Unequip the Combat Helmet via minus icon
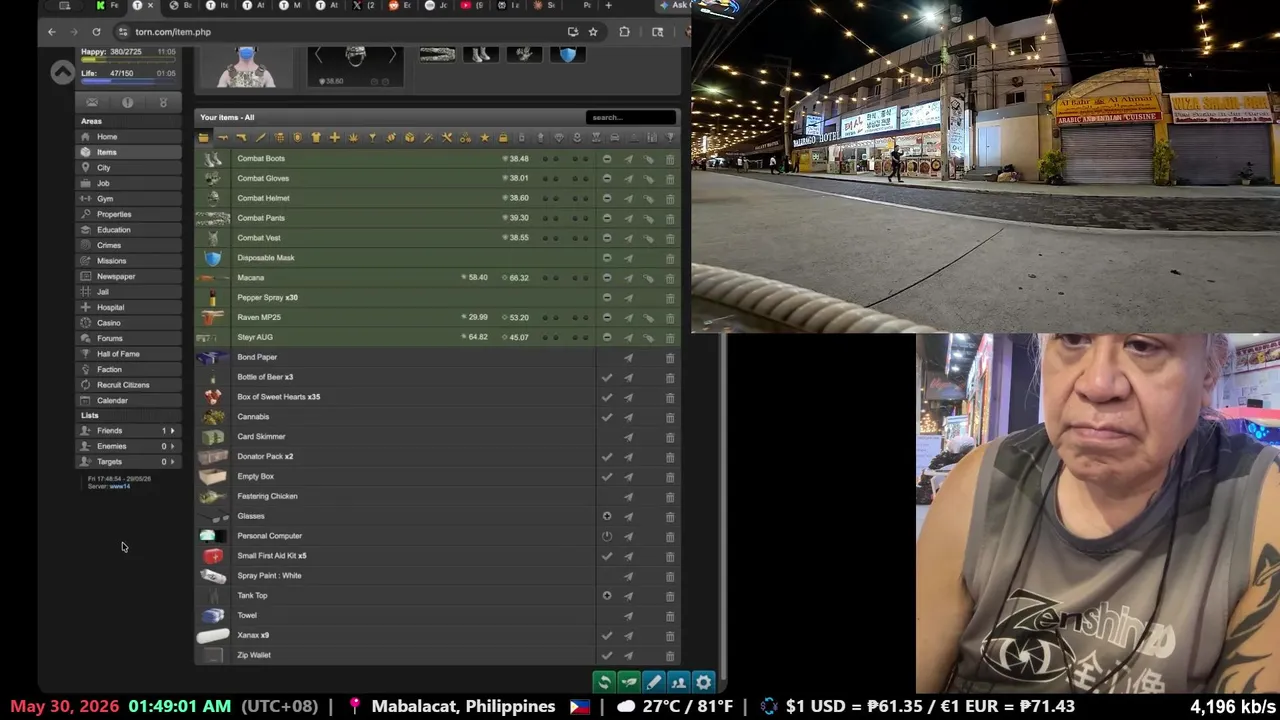1280x720 pixels. (x=607, y=198)
